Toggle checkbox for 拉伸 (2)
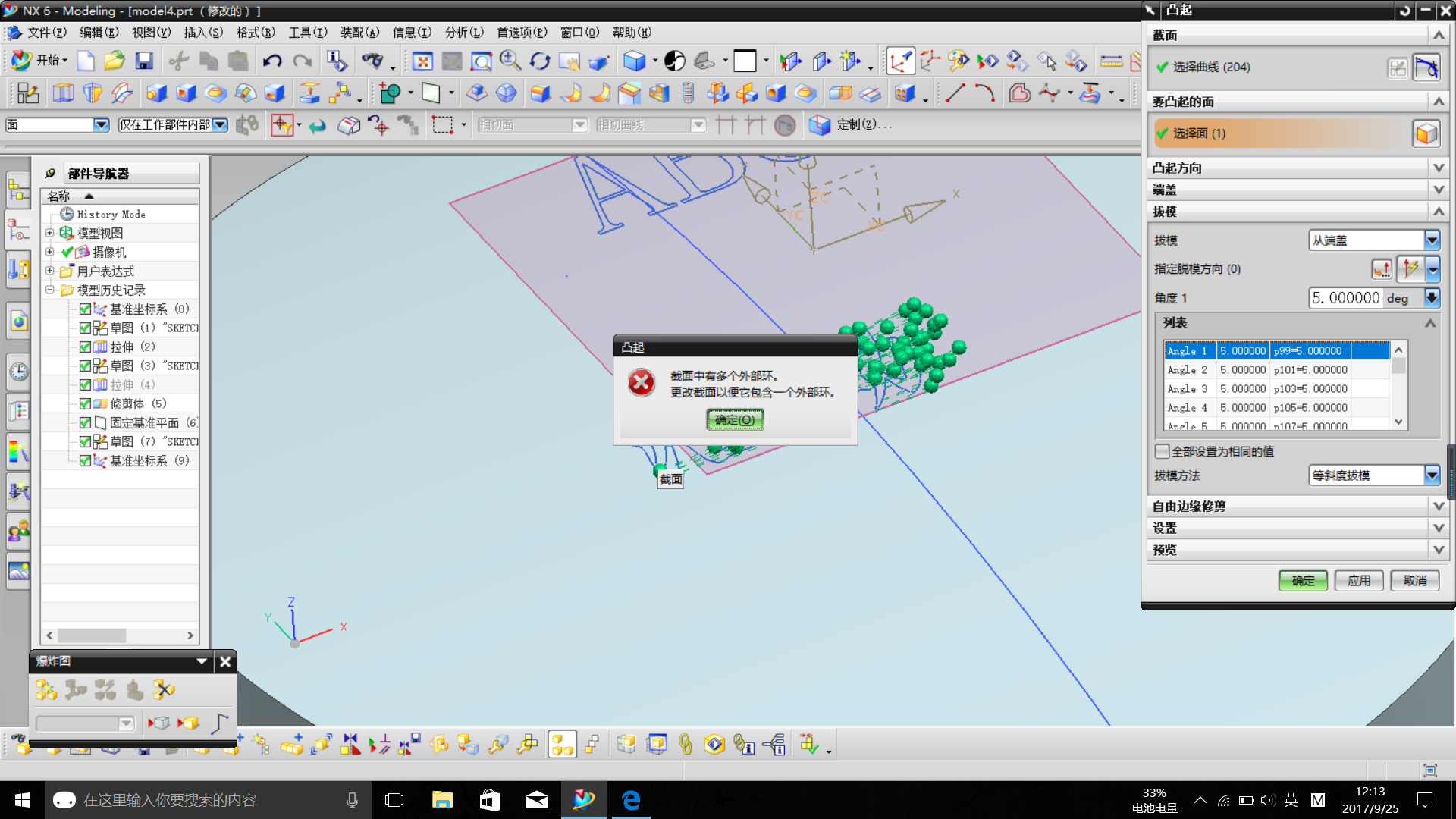 pyautogui.click(x=85, y=347)
